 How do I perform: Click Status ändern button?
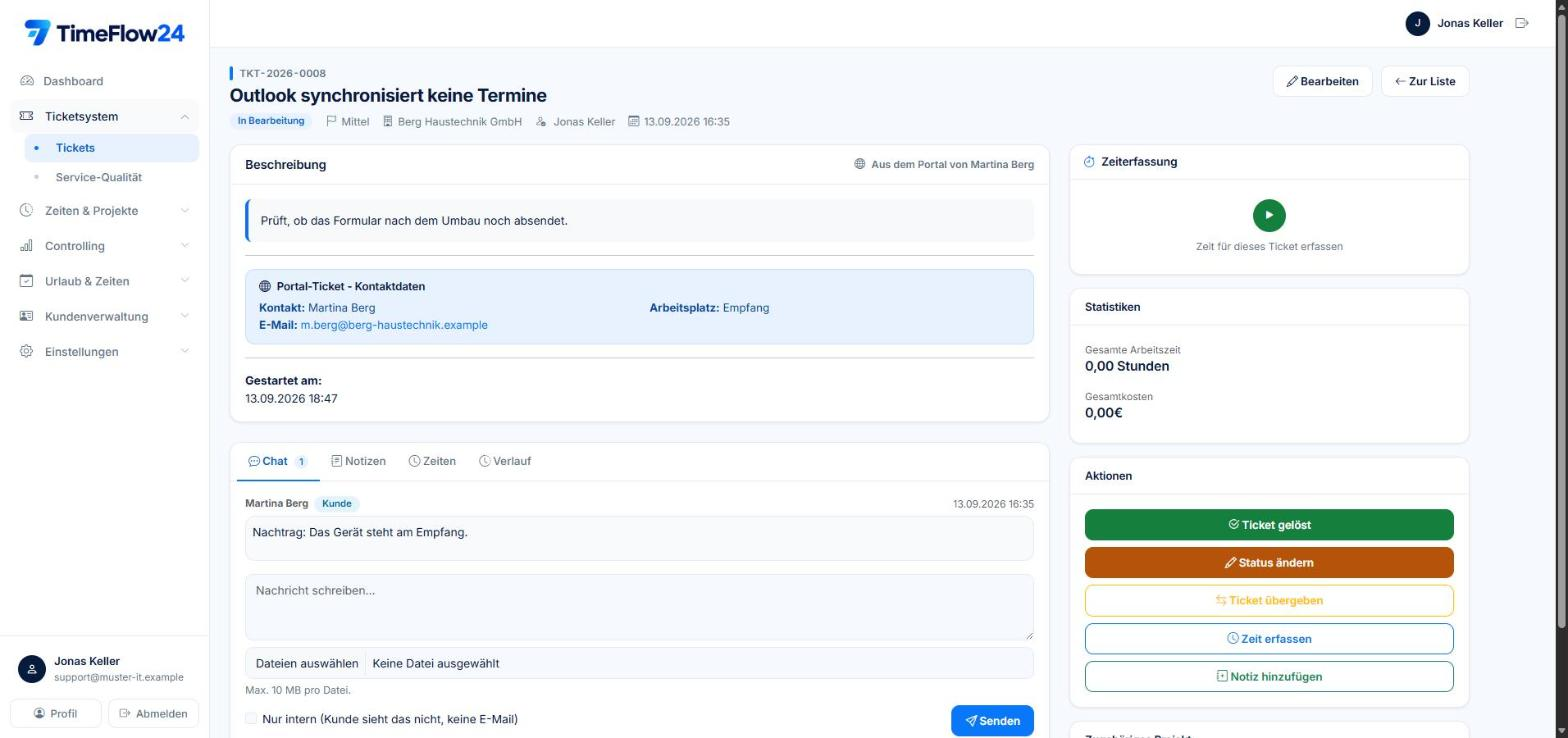(1269, 563)
